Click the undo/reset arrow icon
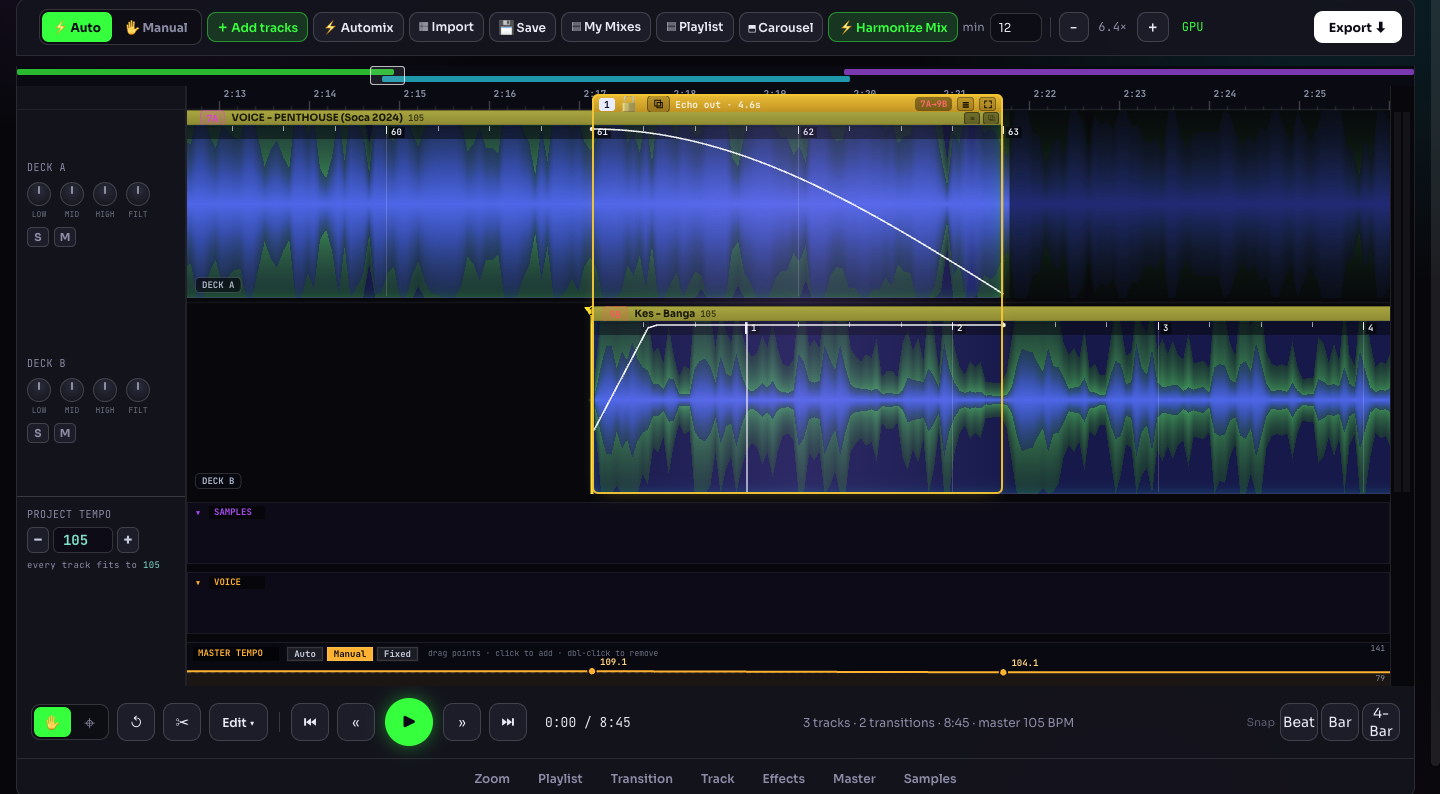This screenshot has width=1440, height=794. coord(136,722)
